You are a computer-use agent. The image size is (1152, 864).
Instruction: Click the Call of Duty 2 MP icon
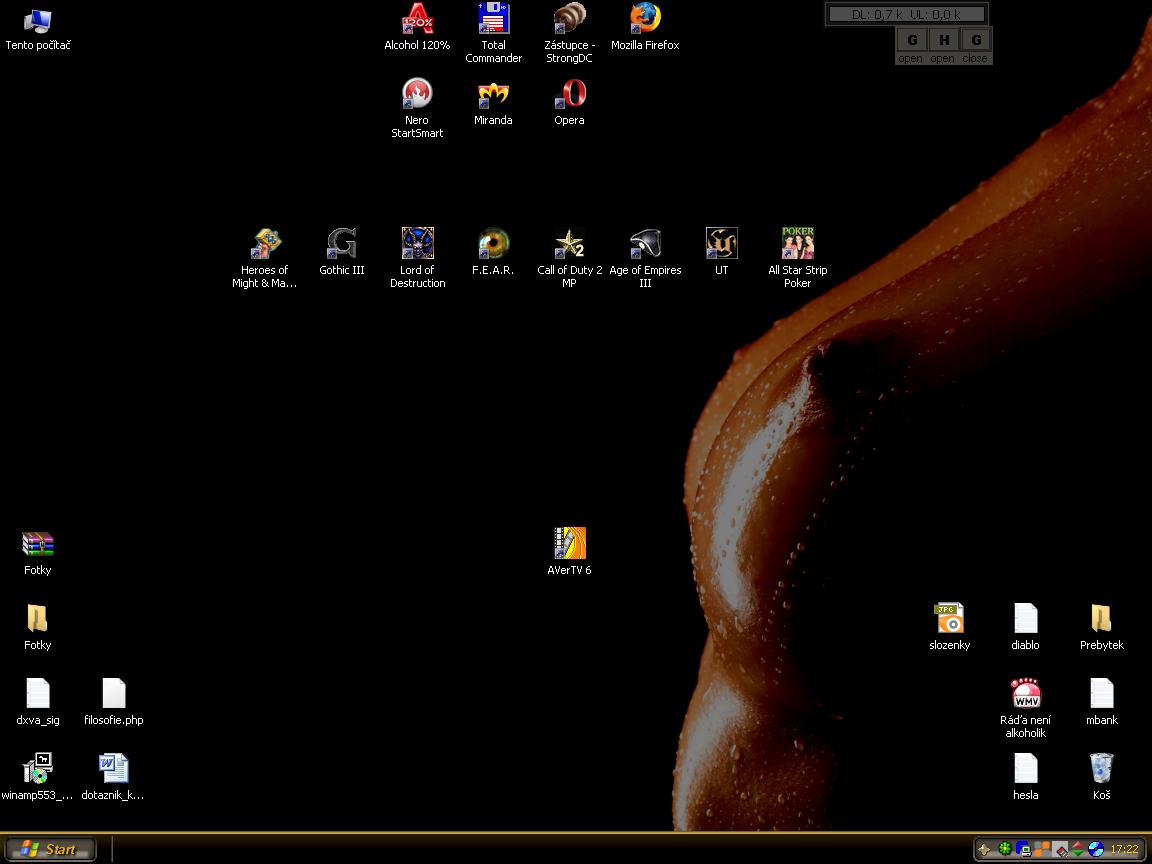tap(569, 245)
